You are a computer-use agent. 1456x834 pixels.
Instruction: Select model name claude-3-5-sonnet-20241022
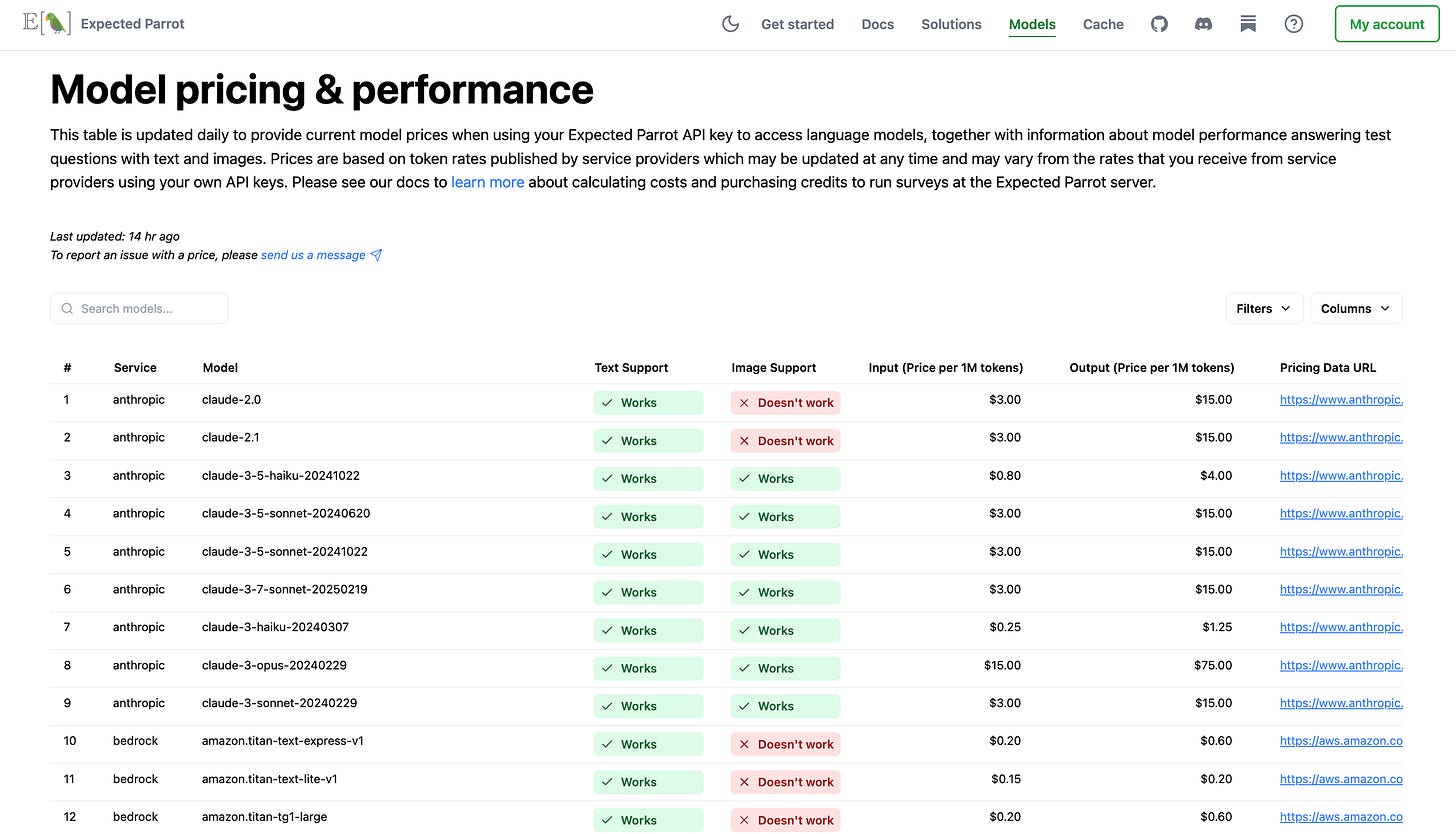coord(285,552)
